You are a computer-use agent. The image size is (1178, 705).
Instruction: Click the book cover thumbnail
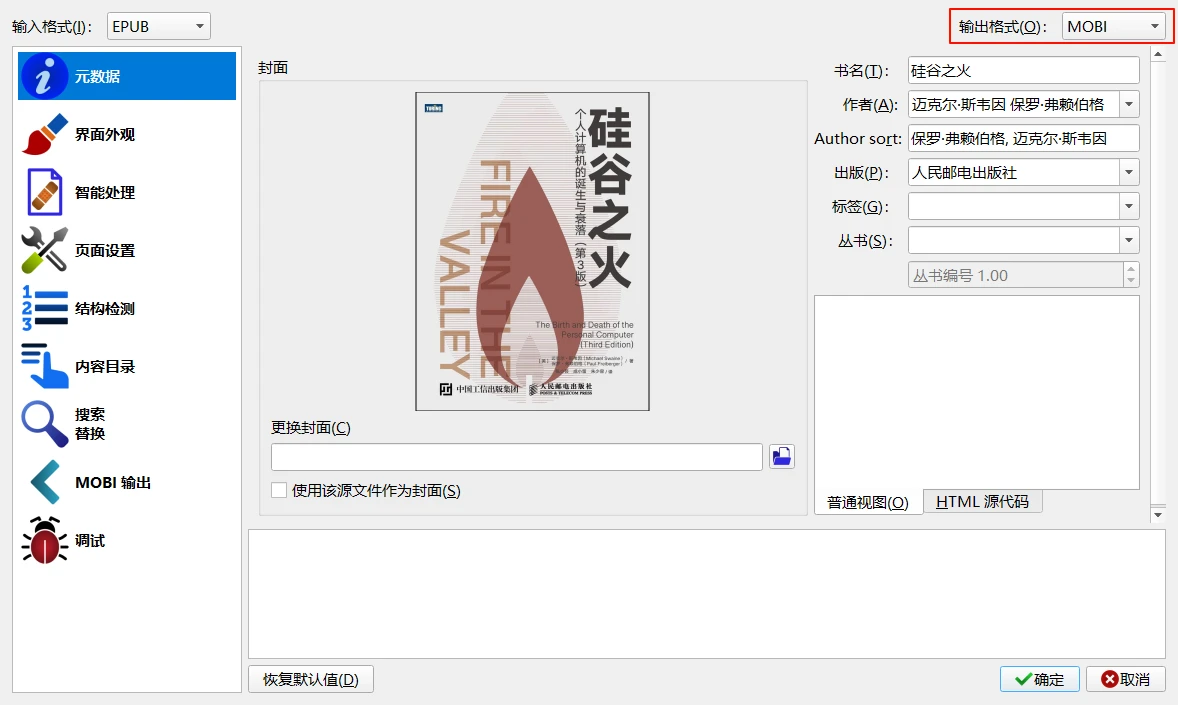532,252
